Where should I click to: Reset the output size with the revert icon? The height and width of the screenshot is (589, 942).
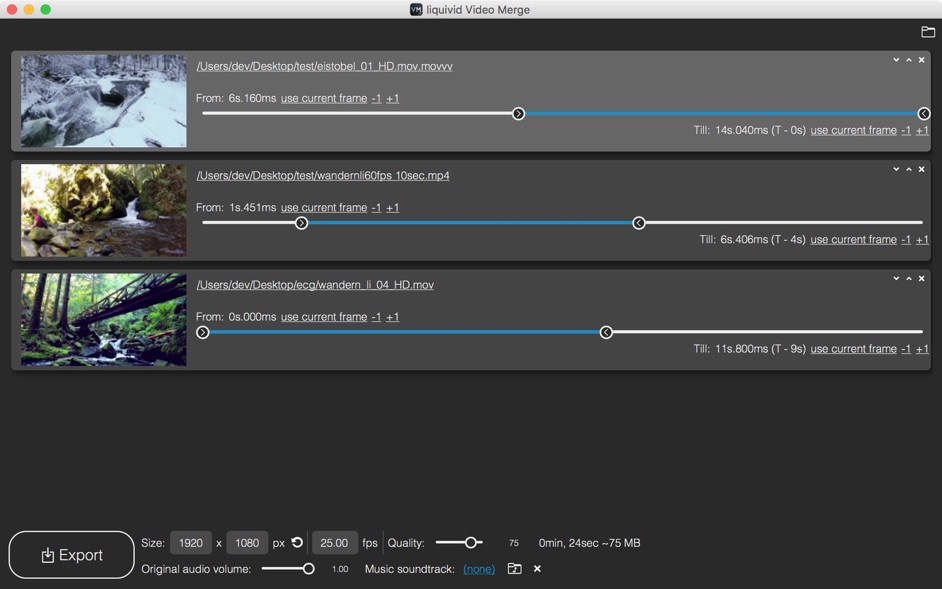(x=297, y=542)
